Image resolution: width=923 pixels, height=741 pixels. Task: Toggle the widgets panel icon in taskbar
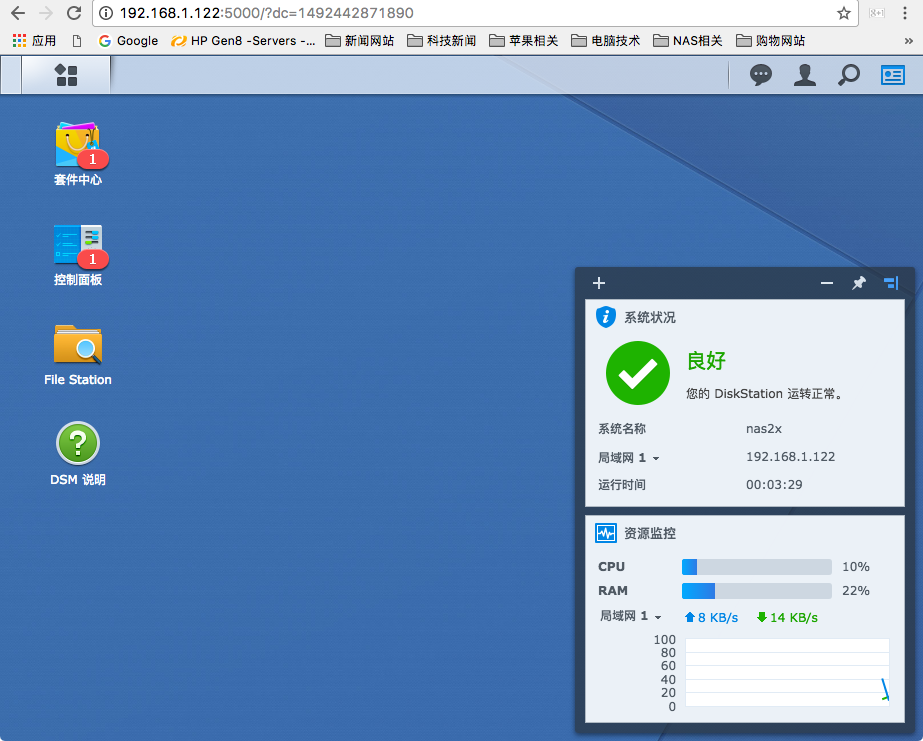892,75
